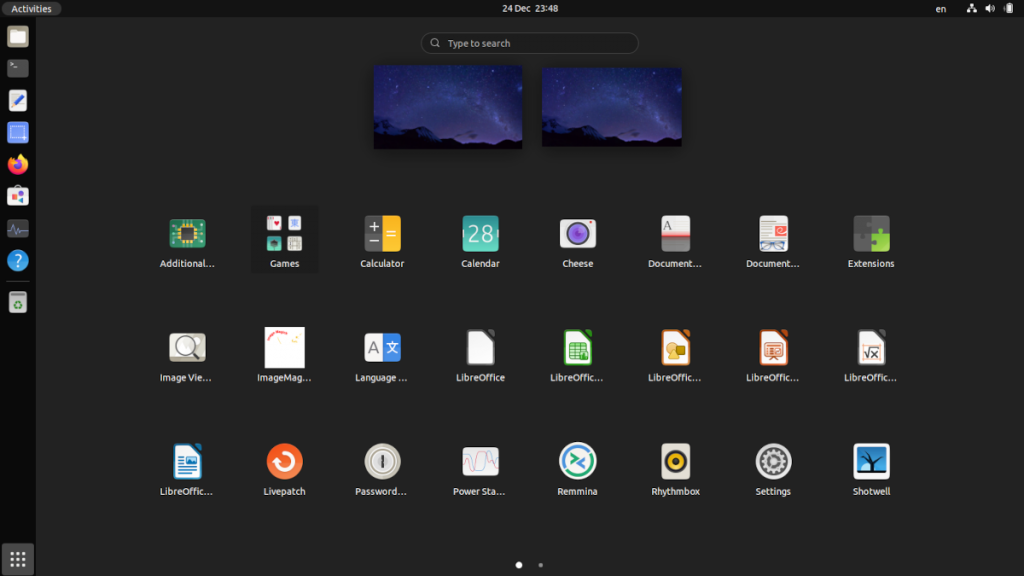Image resolution: width=1024 pixels, height=576 pixels.
Task: Launch the Cheese camera app
Action: point(577,232)
